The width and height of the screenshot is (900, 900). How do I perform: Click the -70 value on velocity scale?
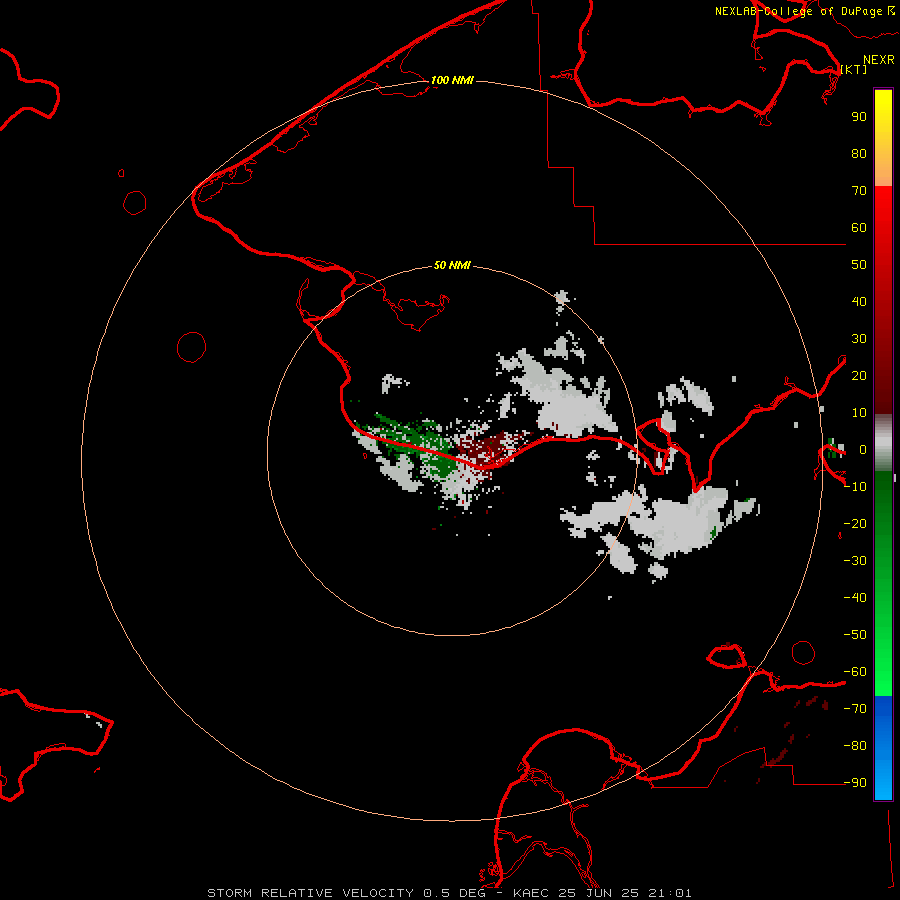855,709
